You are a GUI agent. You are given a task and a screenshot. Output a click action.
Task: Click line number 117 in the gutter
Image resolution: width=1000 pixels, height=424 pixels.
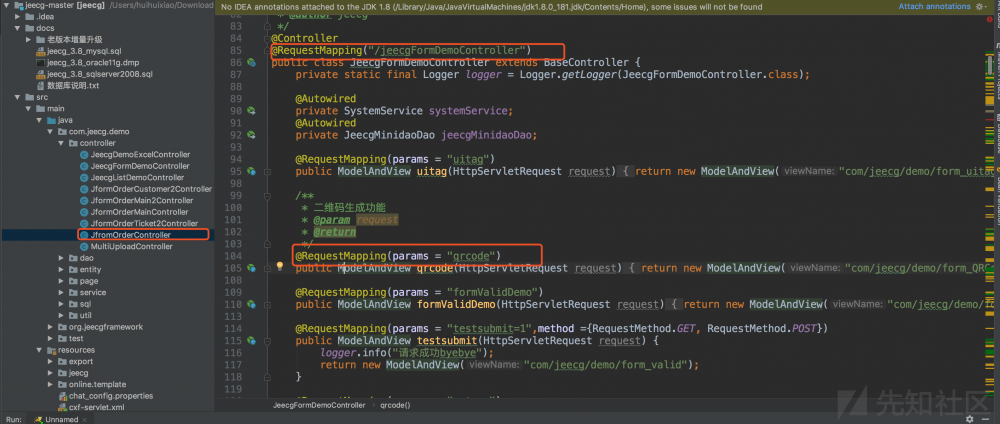[x=234, y=365]
